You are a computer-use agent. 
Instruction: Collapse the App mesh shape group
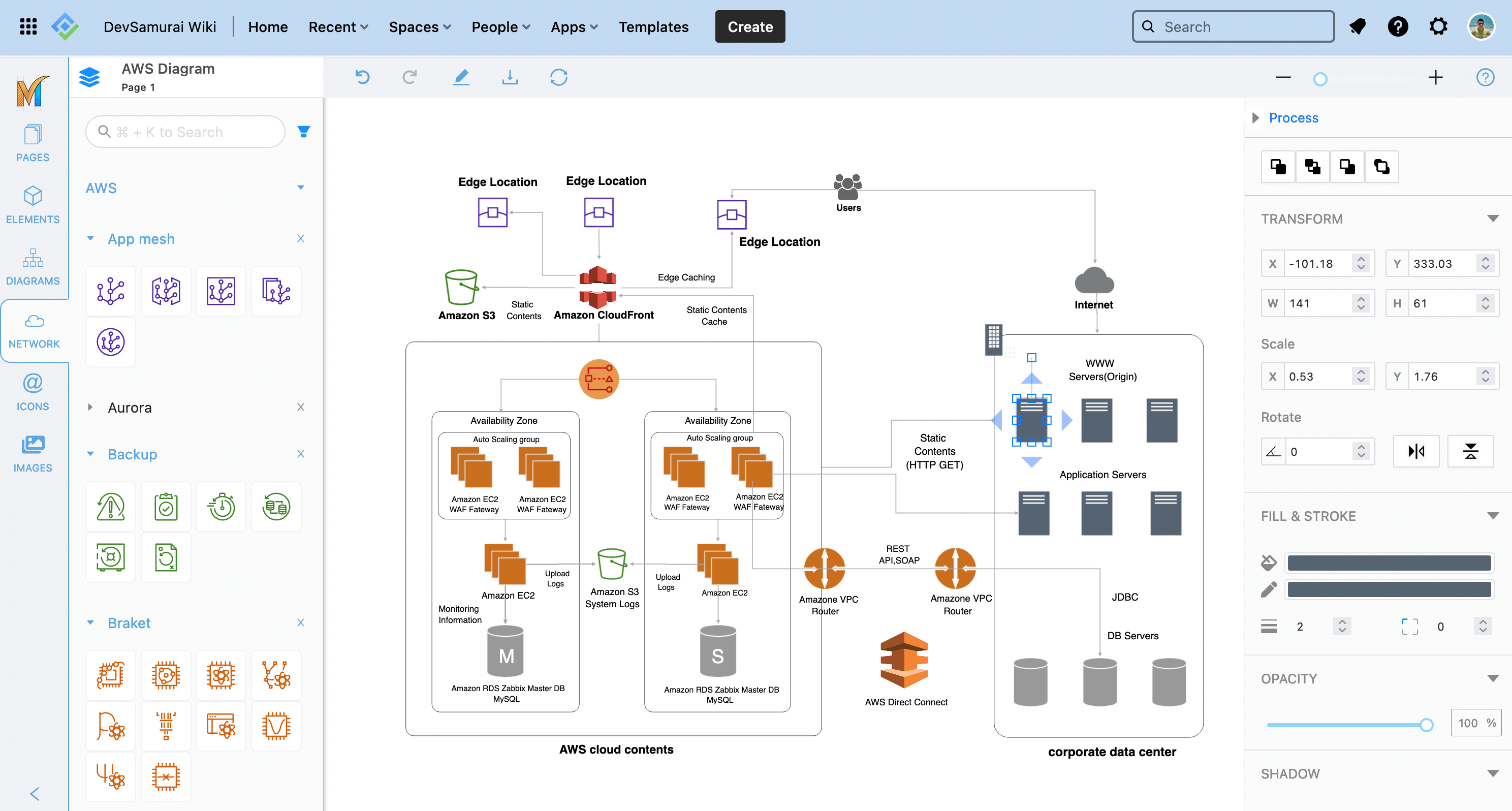tap(91, 238)
